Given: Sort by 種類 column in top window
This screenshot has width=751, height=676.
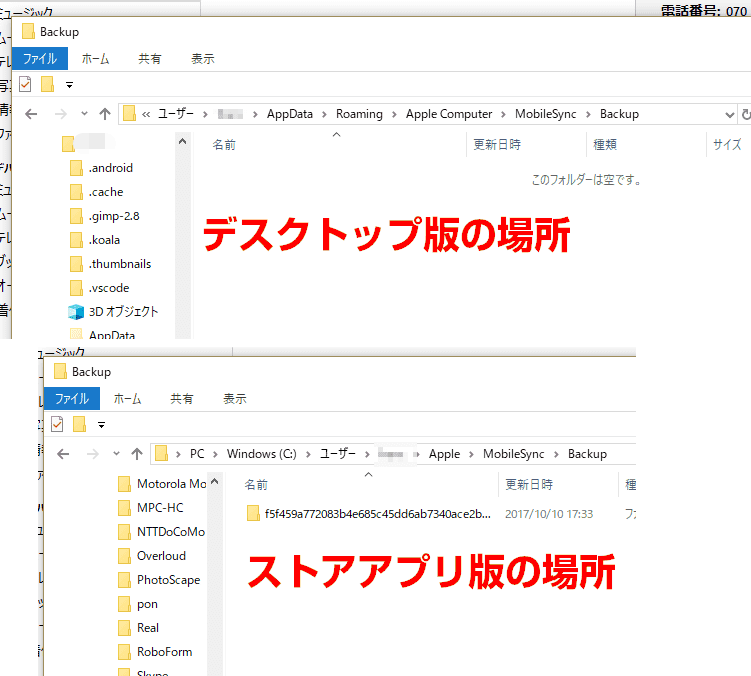Looking at the screenshot, I should [x=605, y=144].
